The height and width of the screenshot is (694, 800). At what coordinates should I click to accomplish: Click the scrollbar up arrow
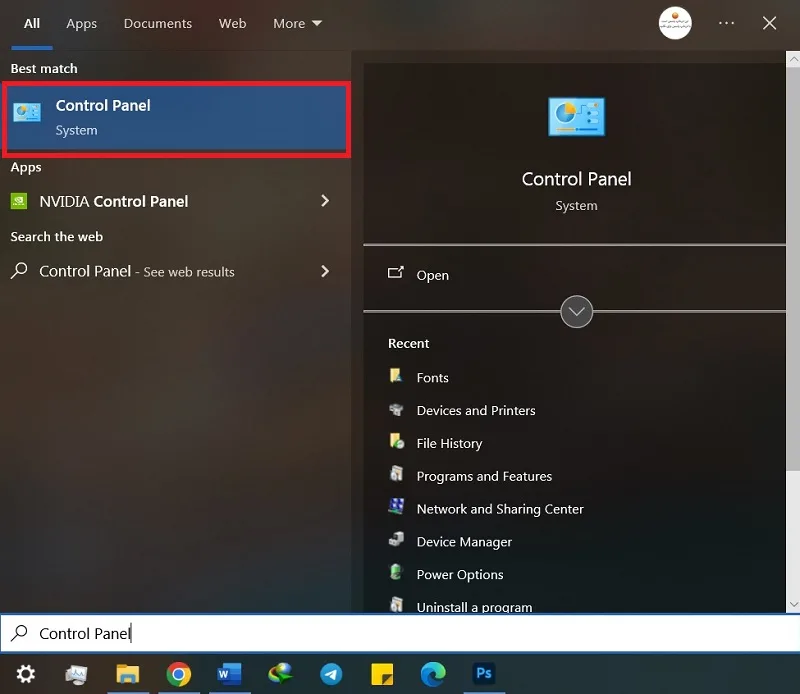click(793, 59)
